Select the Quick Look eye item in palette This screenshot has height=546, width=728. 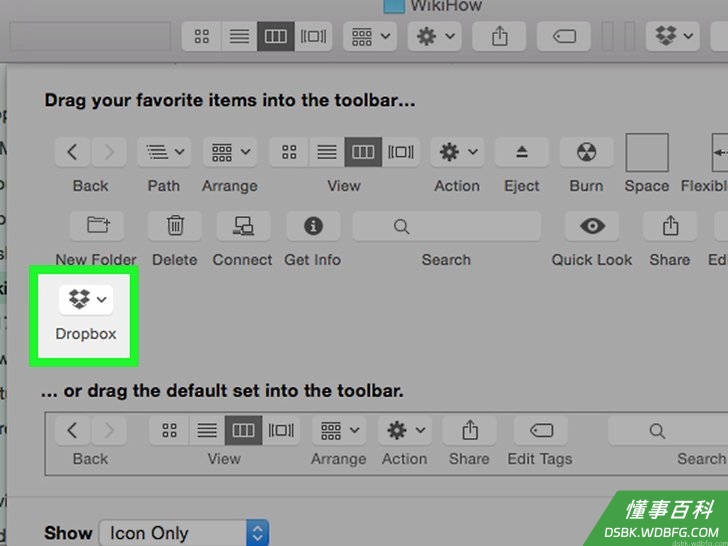pos(592,226)
